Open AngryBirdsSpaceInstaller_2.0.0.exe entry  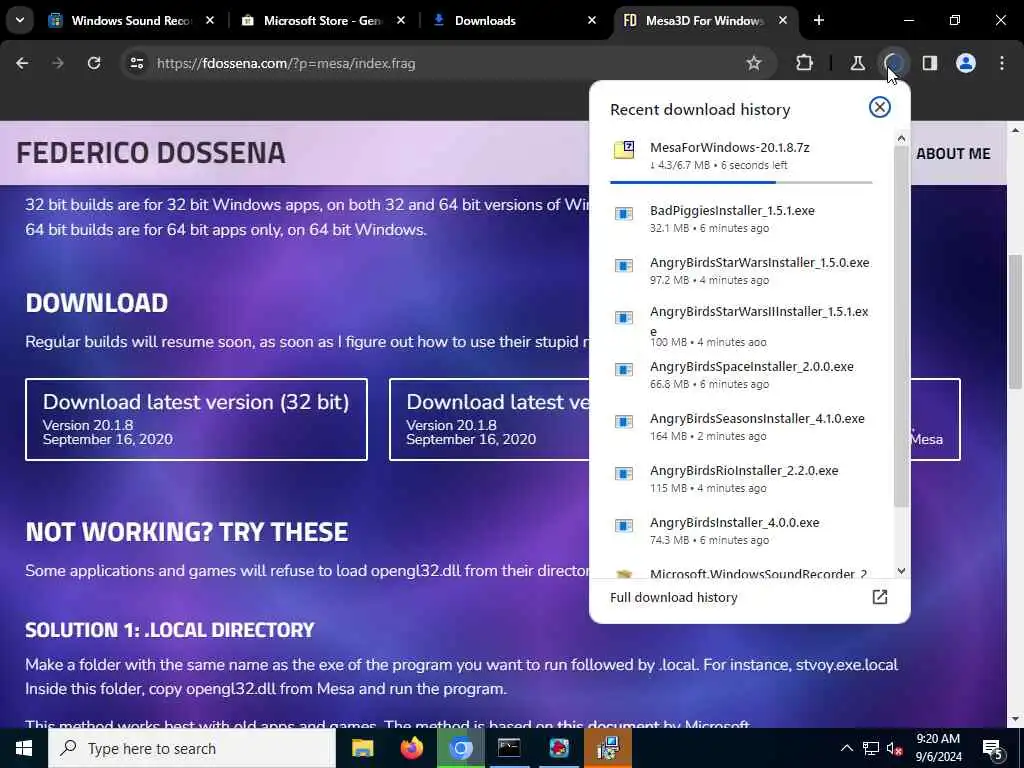point(741,375)
